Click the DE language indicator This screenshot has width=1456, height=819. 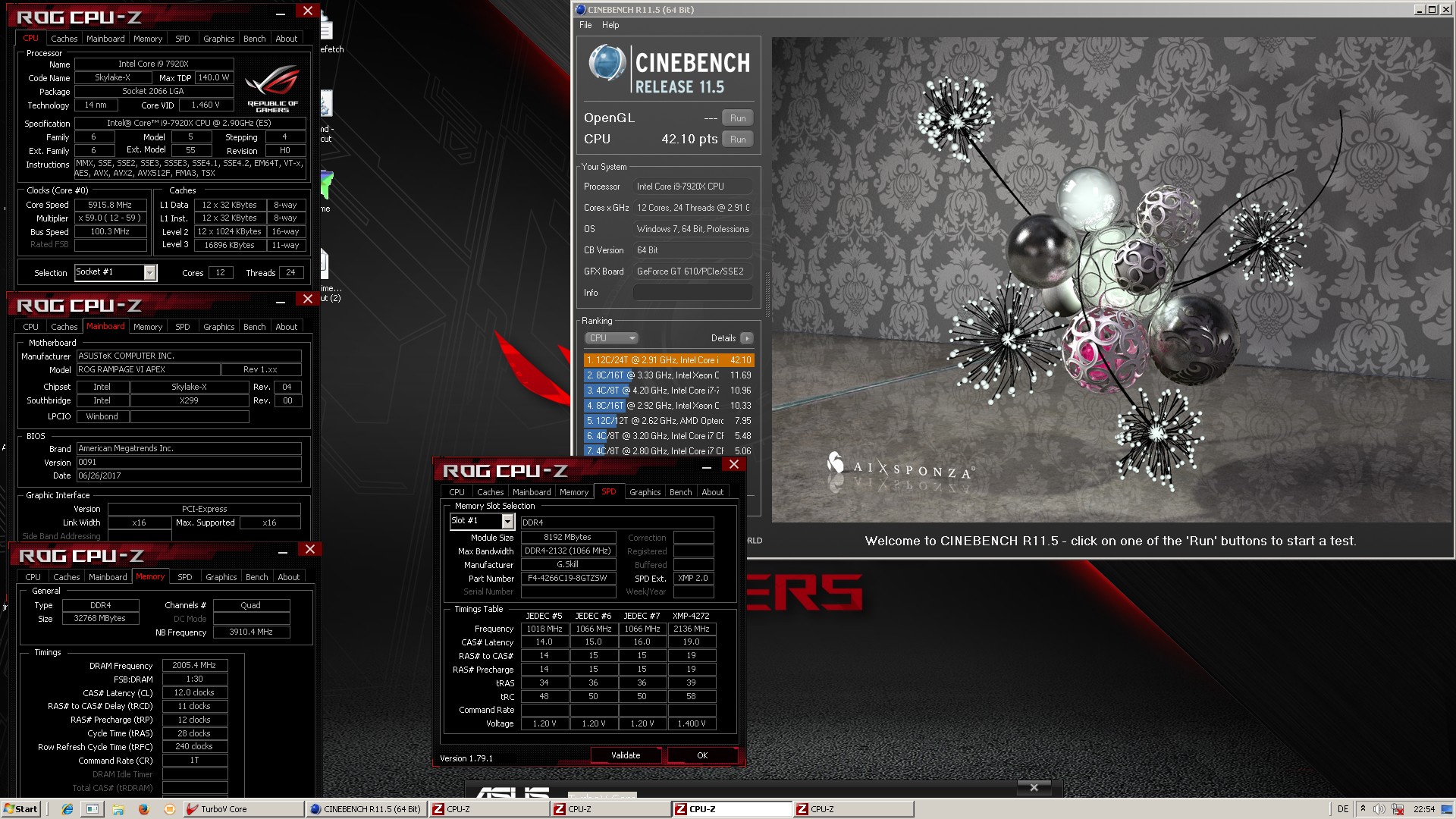(1343, 809)
